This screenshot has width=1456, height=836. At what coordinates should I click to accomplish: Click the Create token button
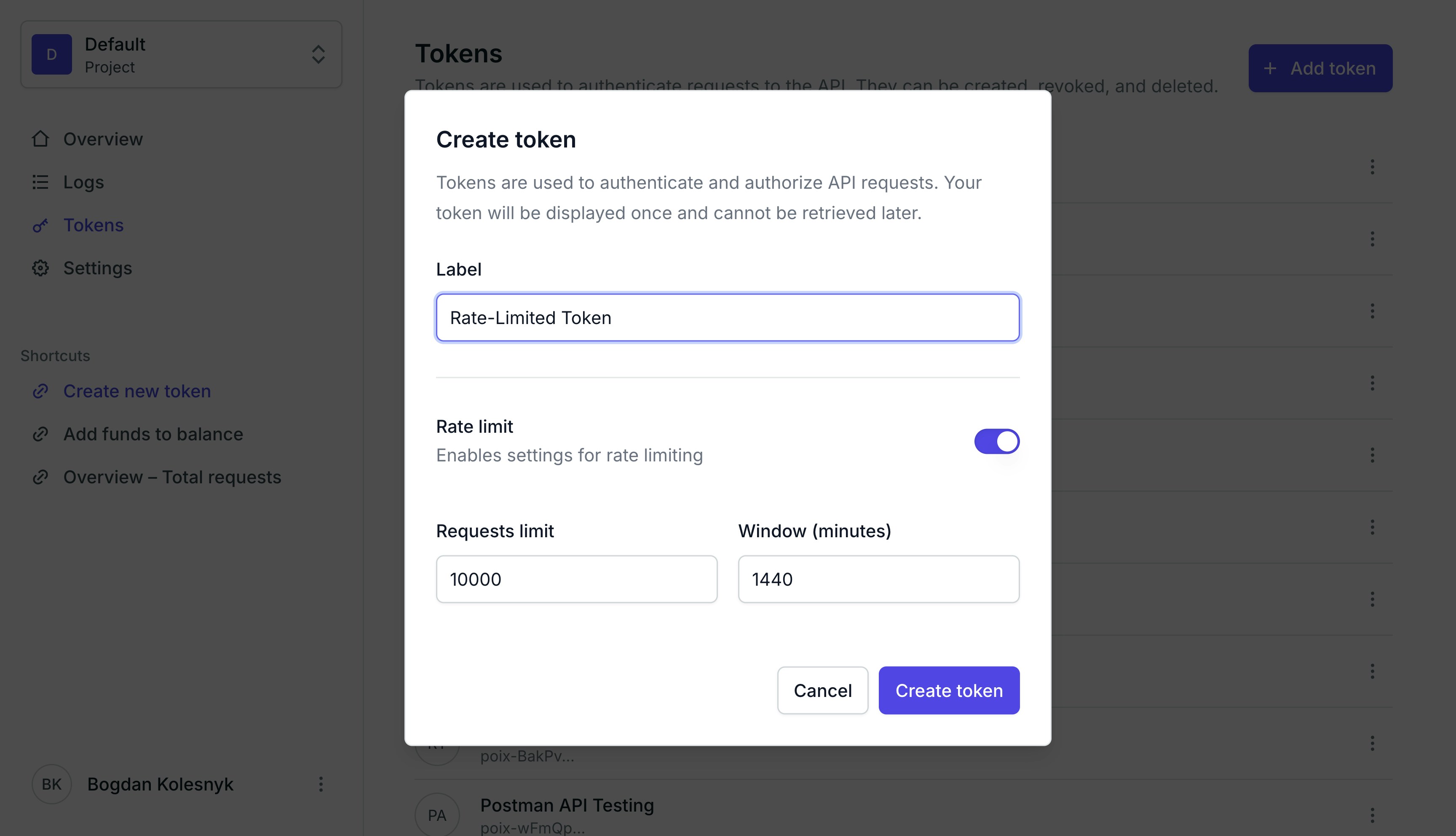tap(948, 690)
